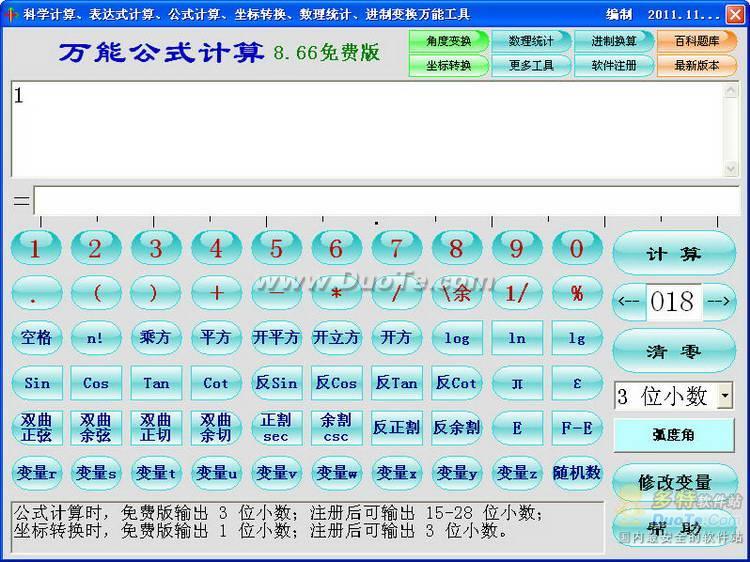
Task: Click the digit 4 button
Action: 216,248
